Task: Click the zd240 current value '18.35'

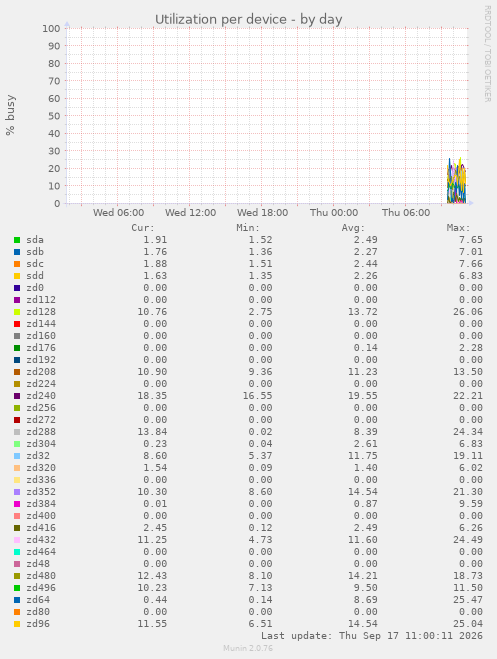Action: click(152, 396)
